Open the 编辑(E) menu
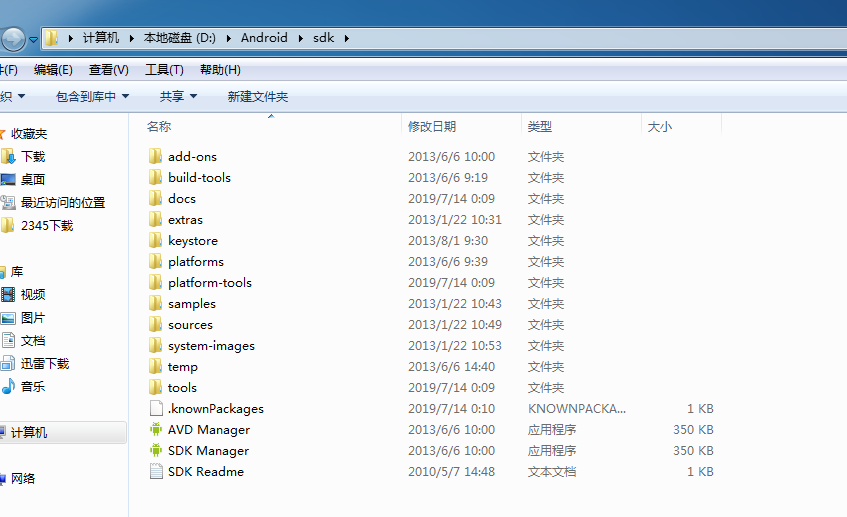 [53, 70]
